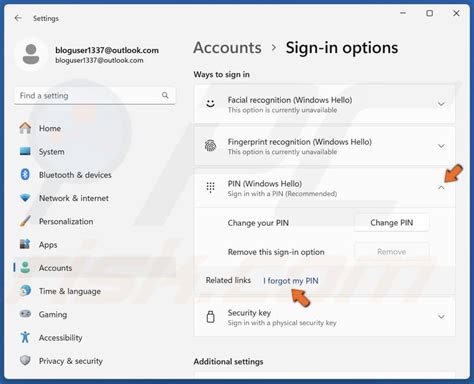Click the Bluetooth icon in sidebar
Image resolution: width=474 pixels, height=384 pixels.
pos(25,174)
